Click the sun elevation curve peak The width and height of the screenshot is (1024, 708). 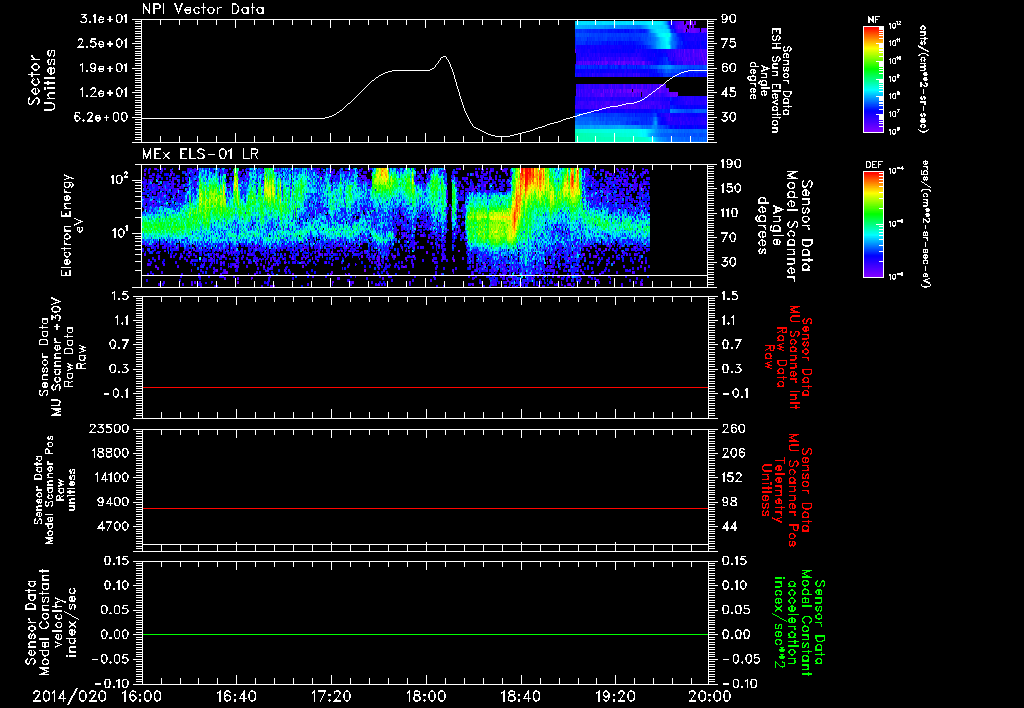click(x=445, y=57)
